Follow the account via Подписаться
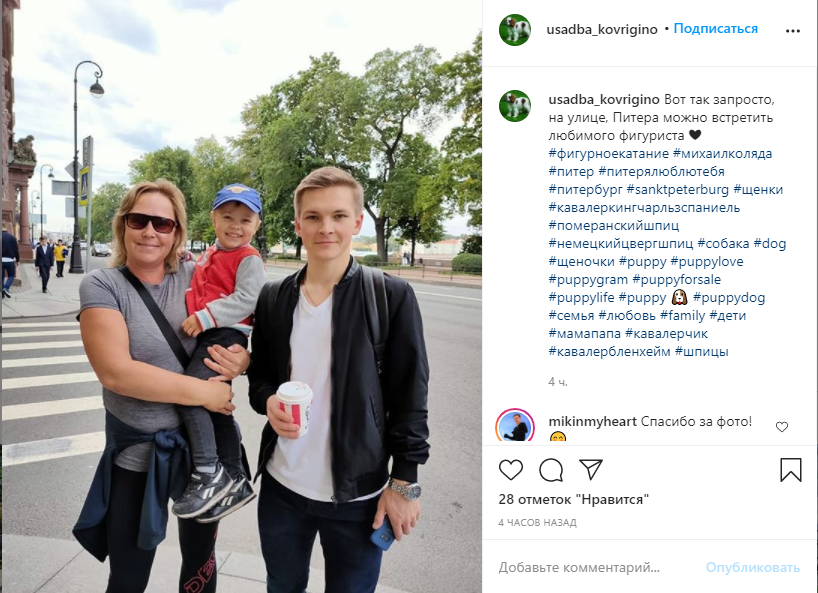Viewport: 818px width, 593px height. 715,29
